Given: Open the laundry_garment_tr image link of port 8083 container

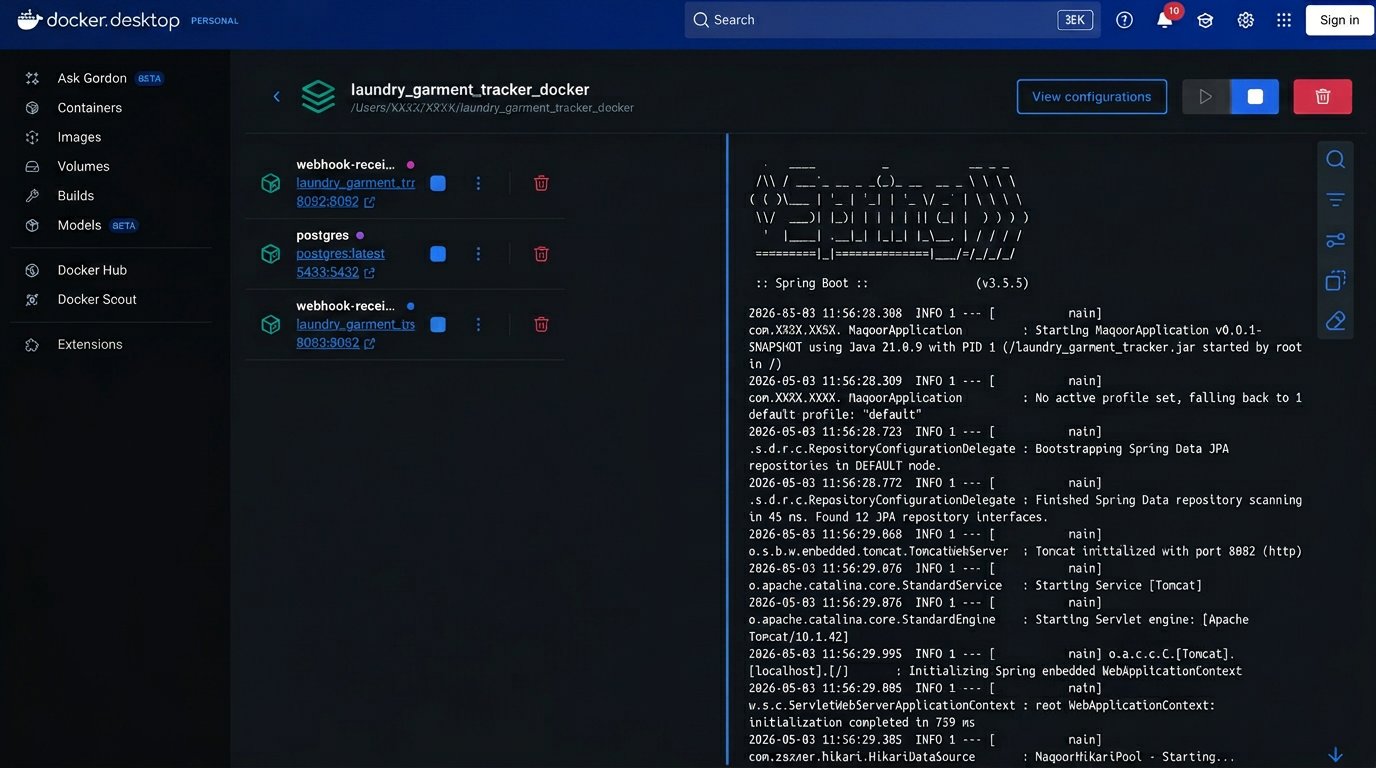Looking at the screenshot, I should pos(355,324).
